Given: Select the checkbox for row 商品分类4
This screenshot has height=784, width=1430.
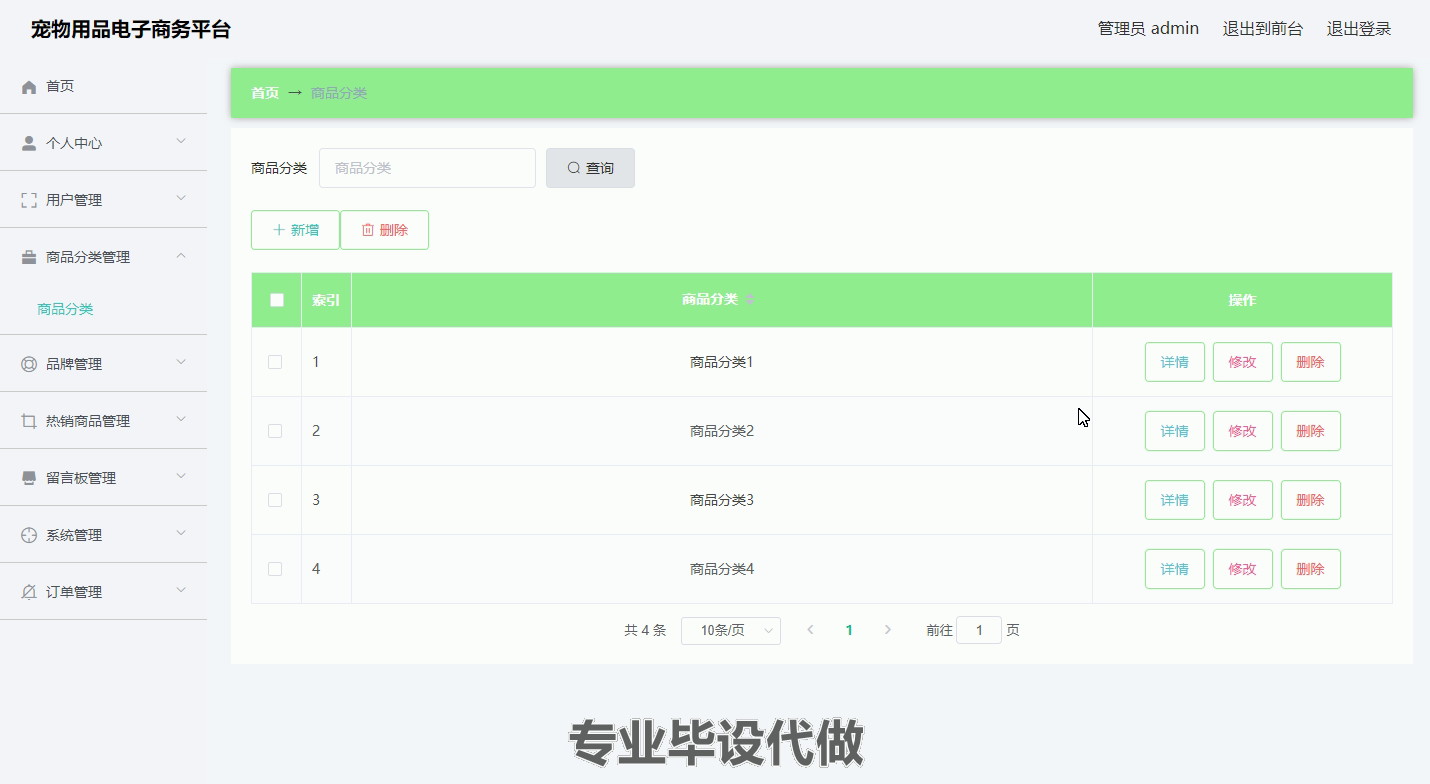Looking at the screenshot, I should pos(275,569).
